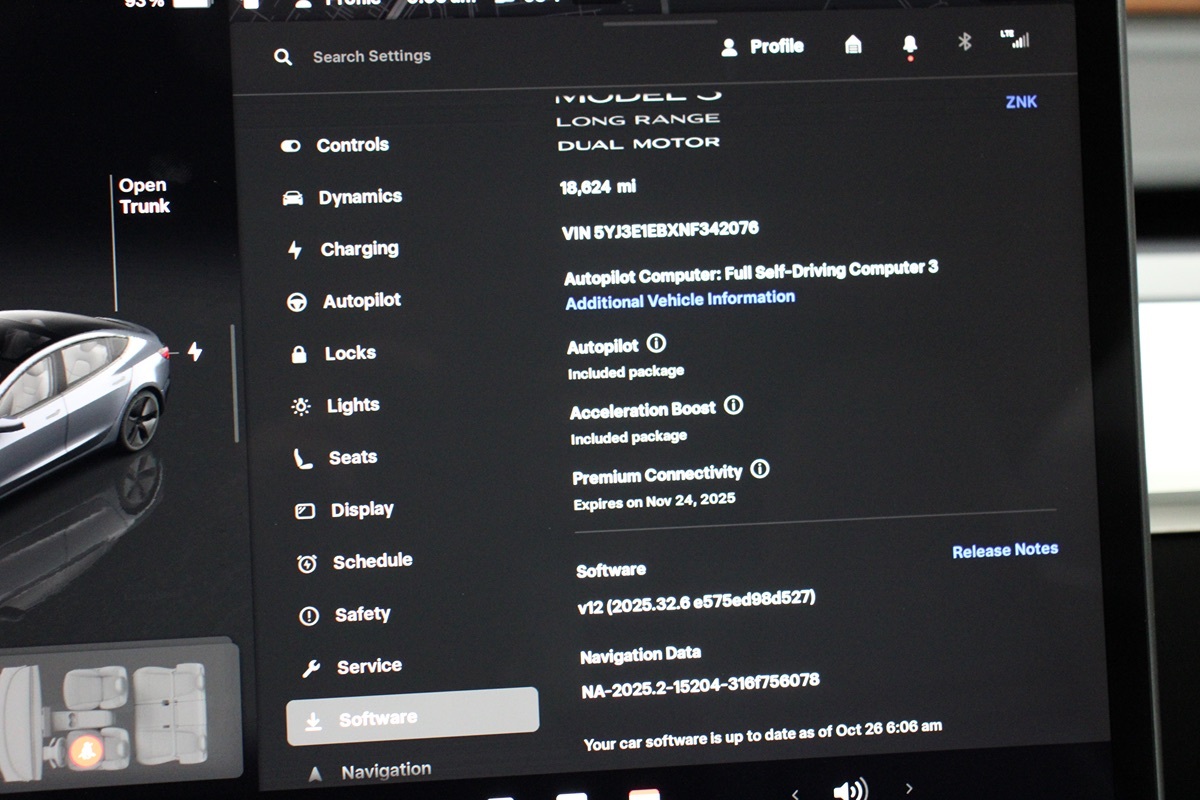Screen dimensions: 1200x800
Task: Open the HomeLink garage icon
Action: coord(853,45)
